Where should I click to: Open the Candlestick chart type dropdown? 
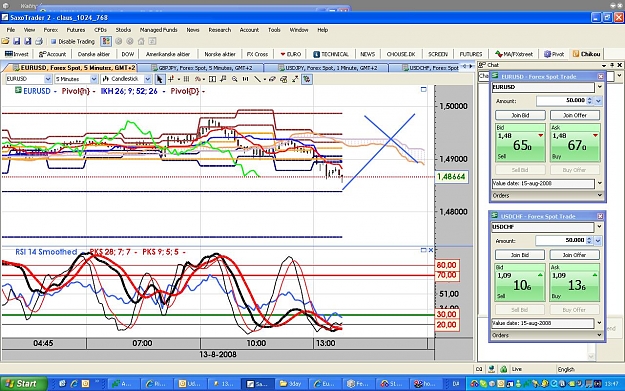click(x=147, y=79)
